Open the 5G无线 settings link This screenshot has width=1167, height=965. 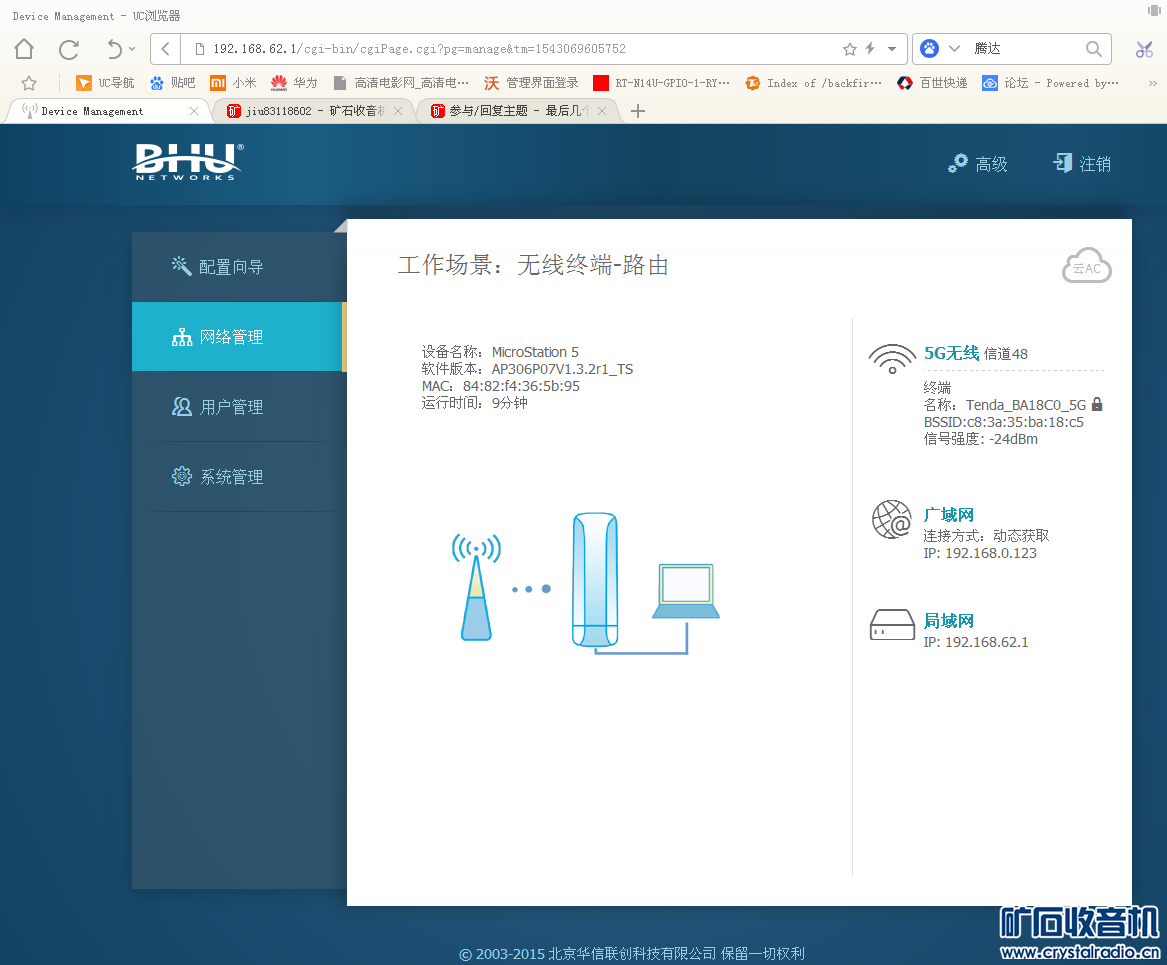[951, 353]
